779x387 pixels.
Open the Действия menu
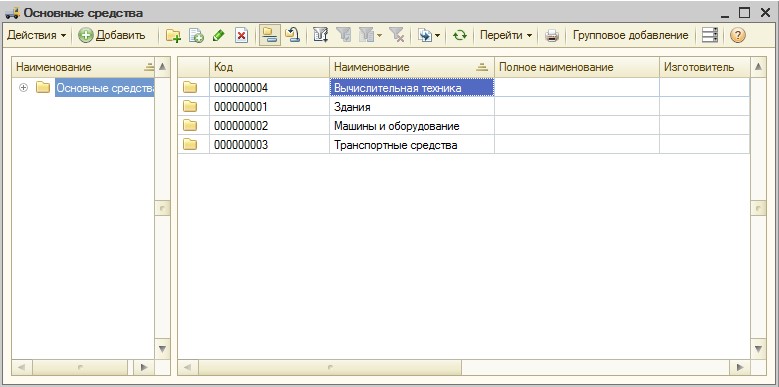36,36
